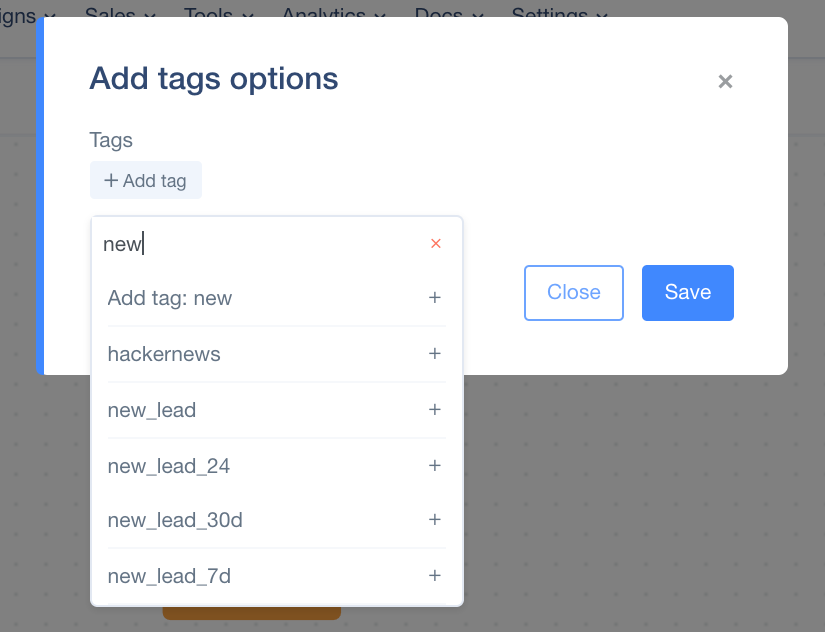Click plus icon beside new_lead_24
The width and height of the screenshot is (825, 632).
[435, 466]
